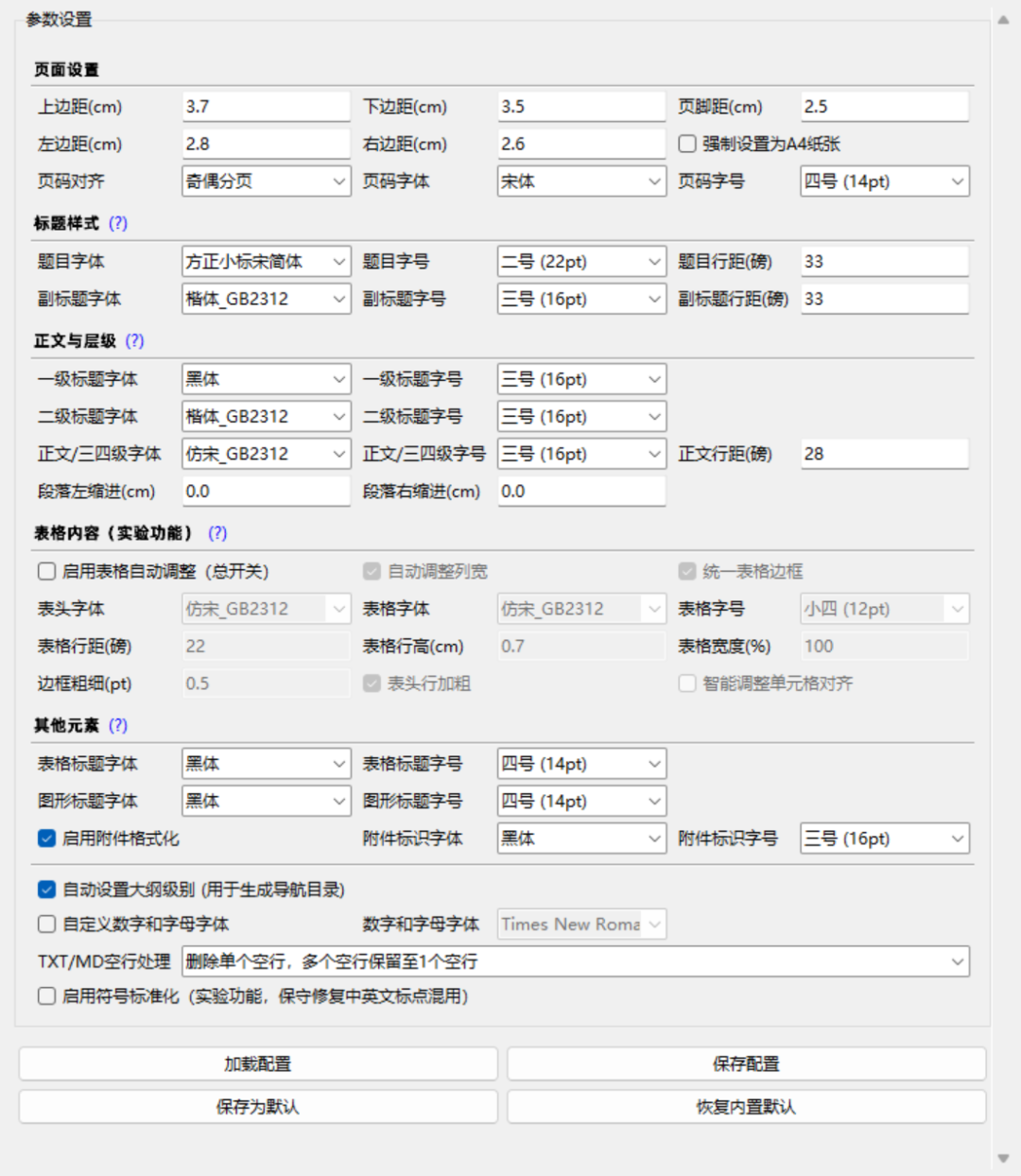This screenshot has height=1176, width=1021.
Task: Open the 附件标识字号 dropdown
Action: 885,839
